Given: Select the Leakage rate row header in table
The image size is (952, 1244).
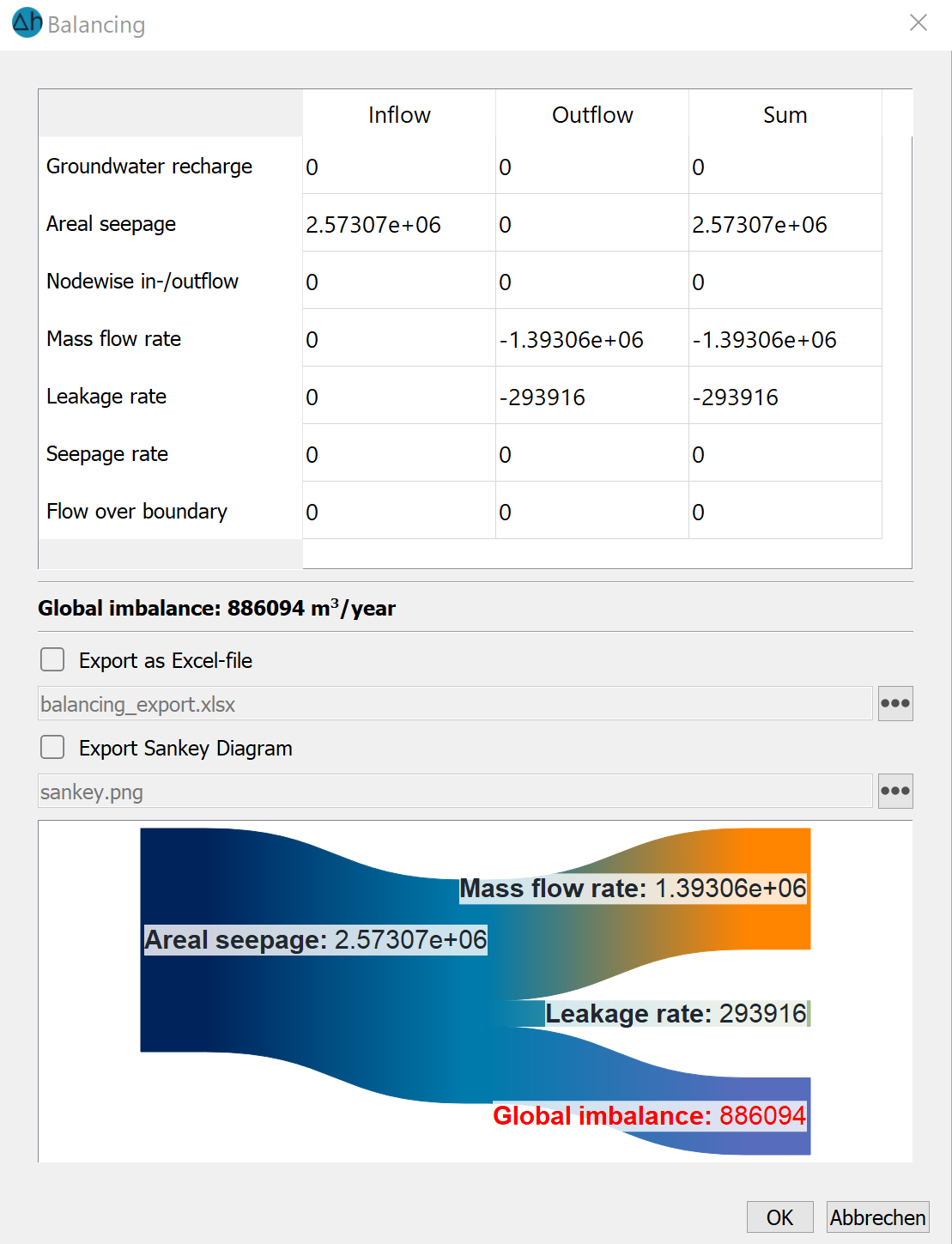Looking at the screenshot, I should 170,396.
